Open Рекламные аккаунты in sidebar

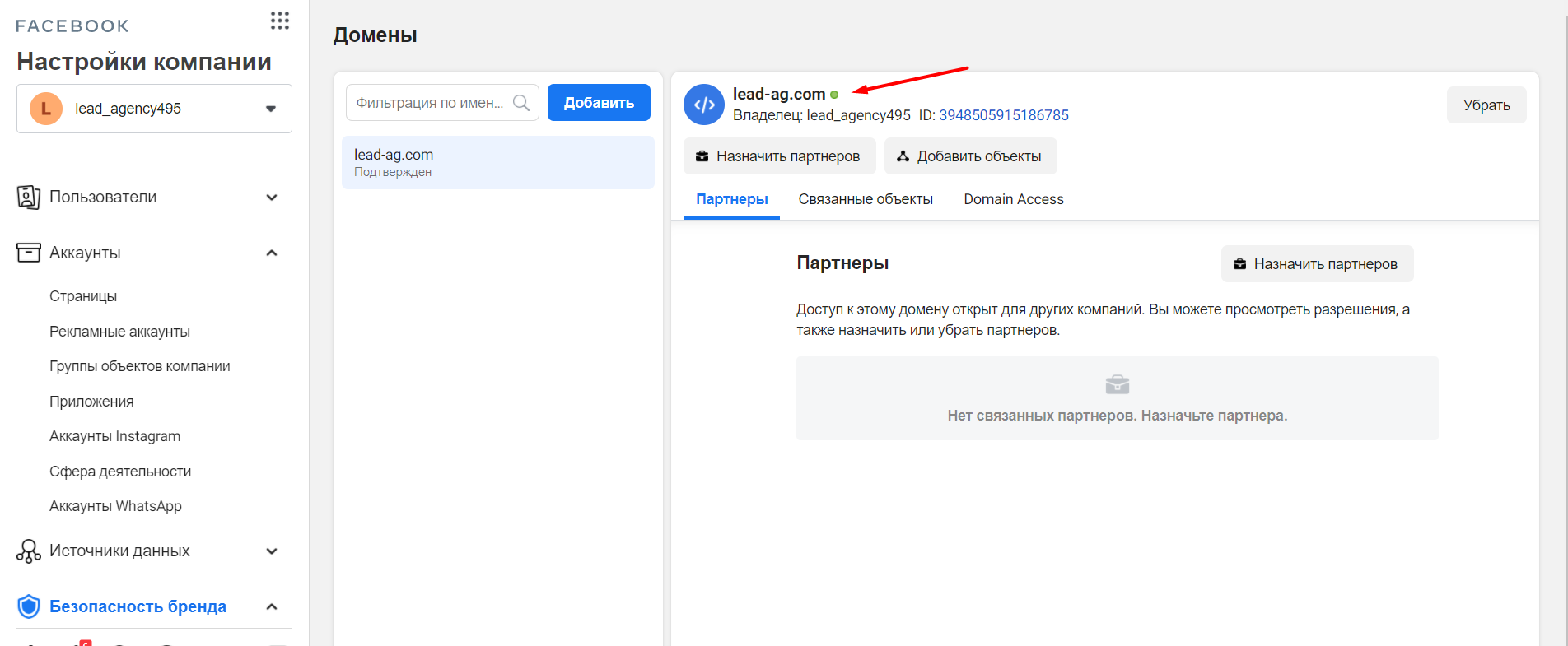[x=119, y=332]
